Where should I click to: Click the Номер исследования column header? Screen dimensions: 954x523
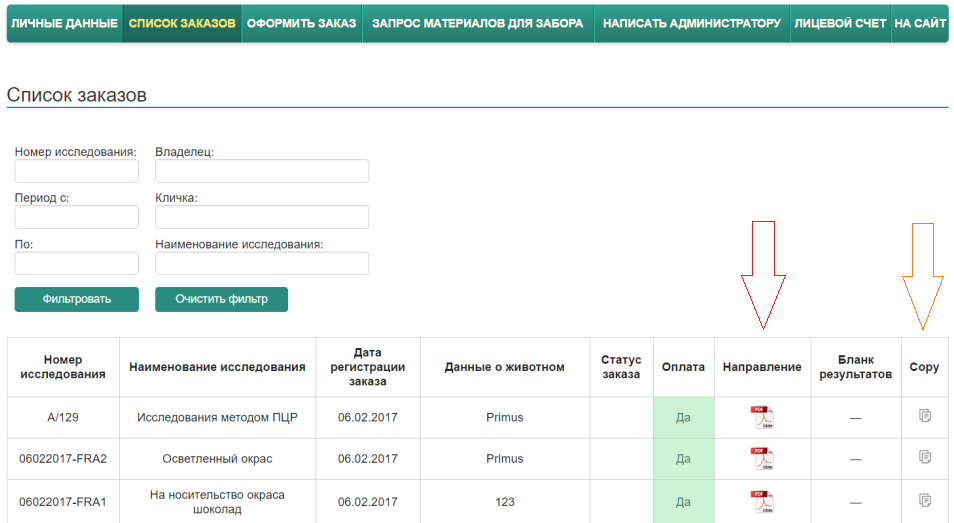coord(63,367)
